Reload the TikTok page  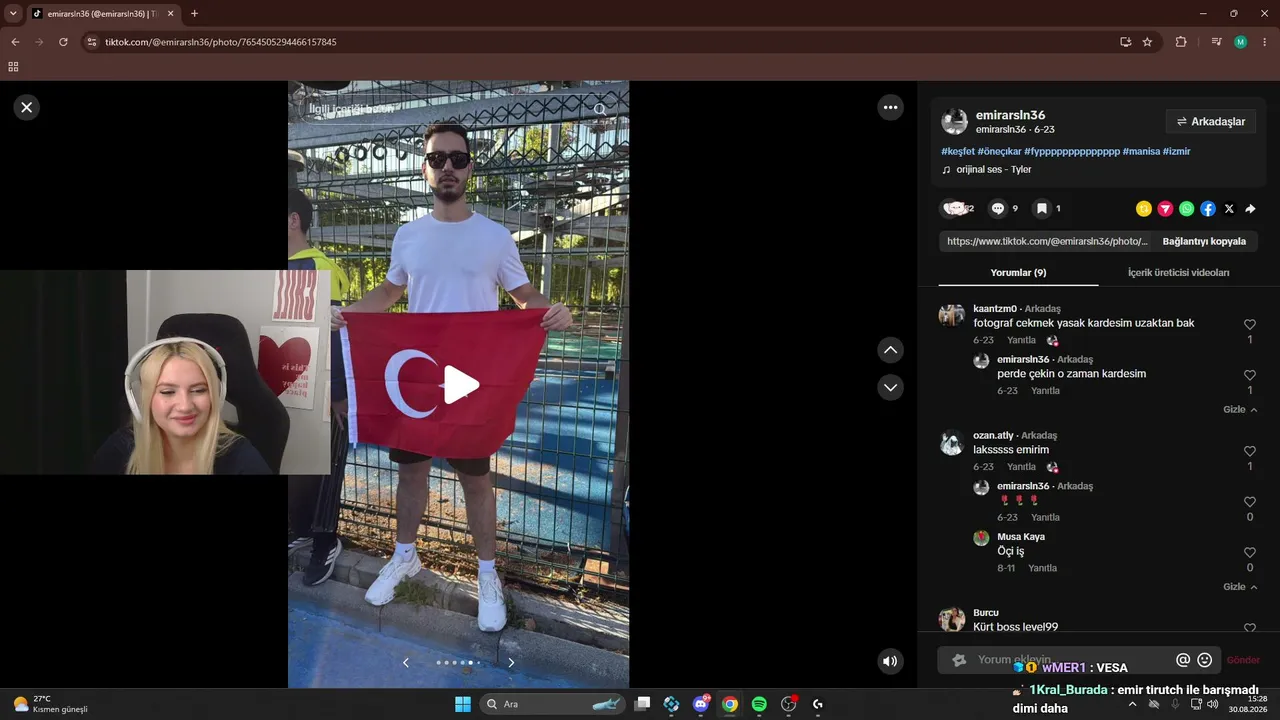click(x=63, y=42)
